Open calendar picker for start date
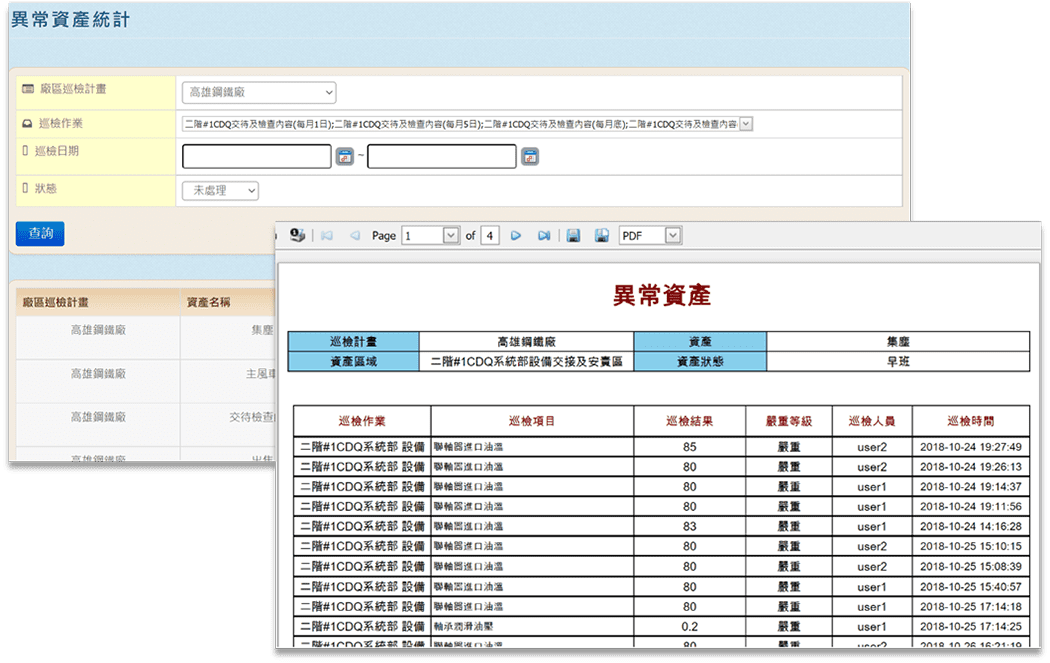Image resolution: width=1050 pixels, height=663 pixels. pyautogui.click(x=345, y=157)
